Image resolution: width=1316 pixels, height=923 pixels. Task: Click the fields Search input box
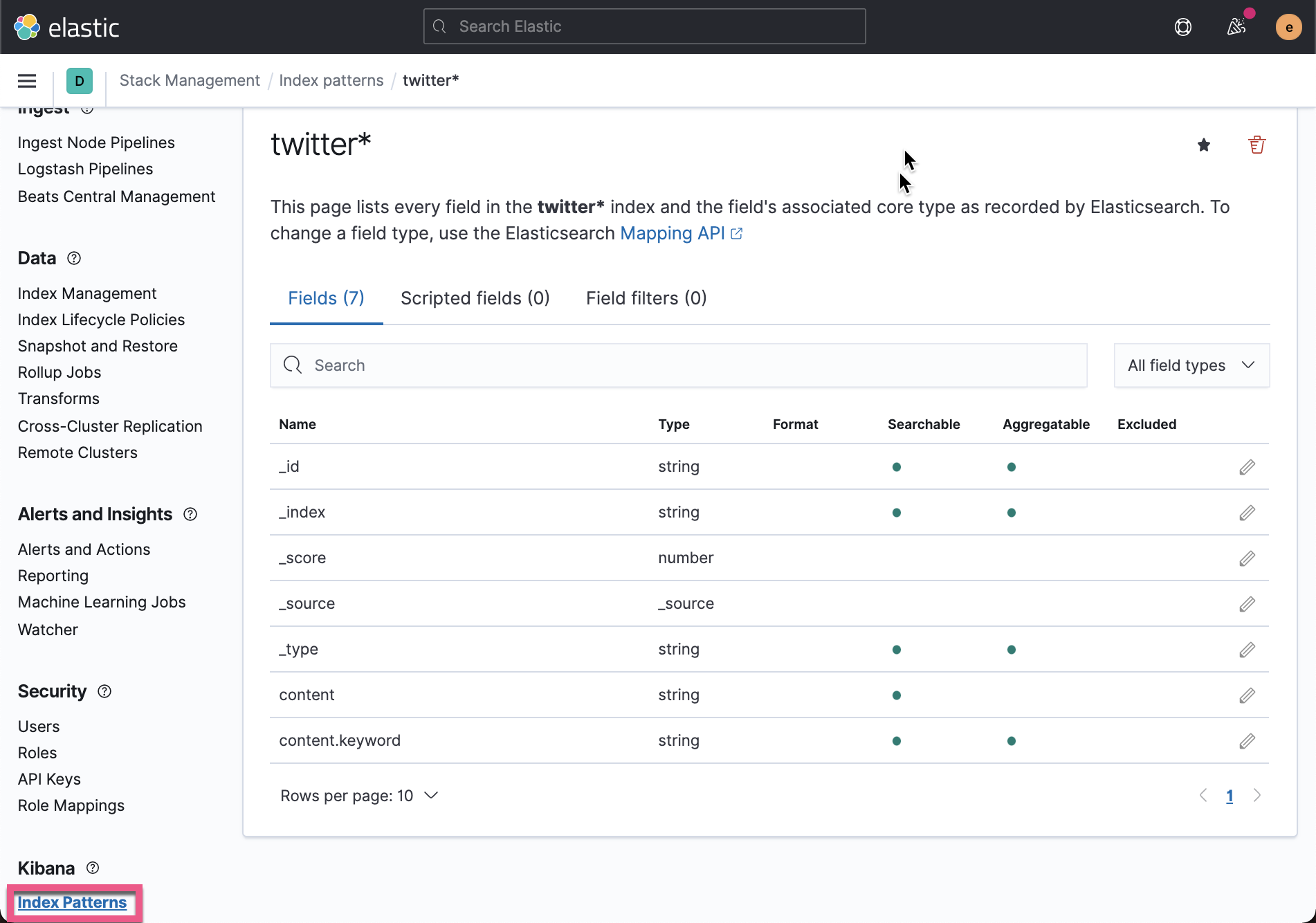click(678, 365)
